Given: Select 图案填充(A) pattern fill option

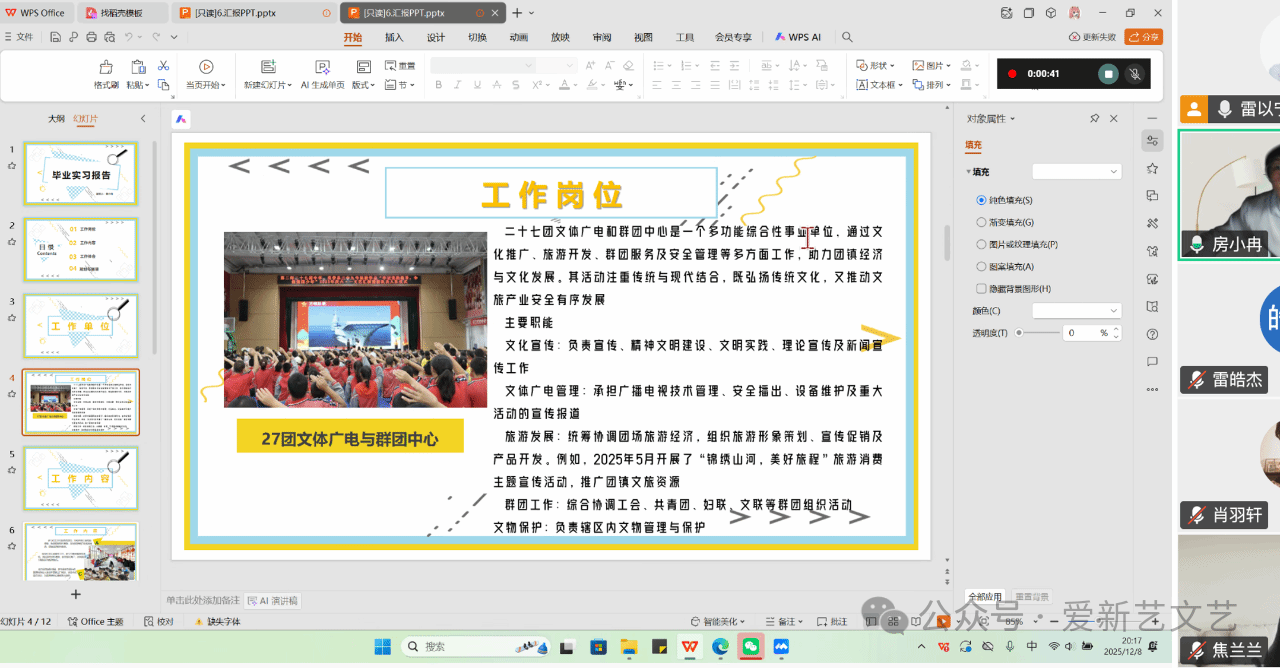Looking at the screenshot, I should 982,266.
